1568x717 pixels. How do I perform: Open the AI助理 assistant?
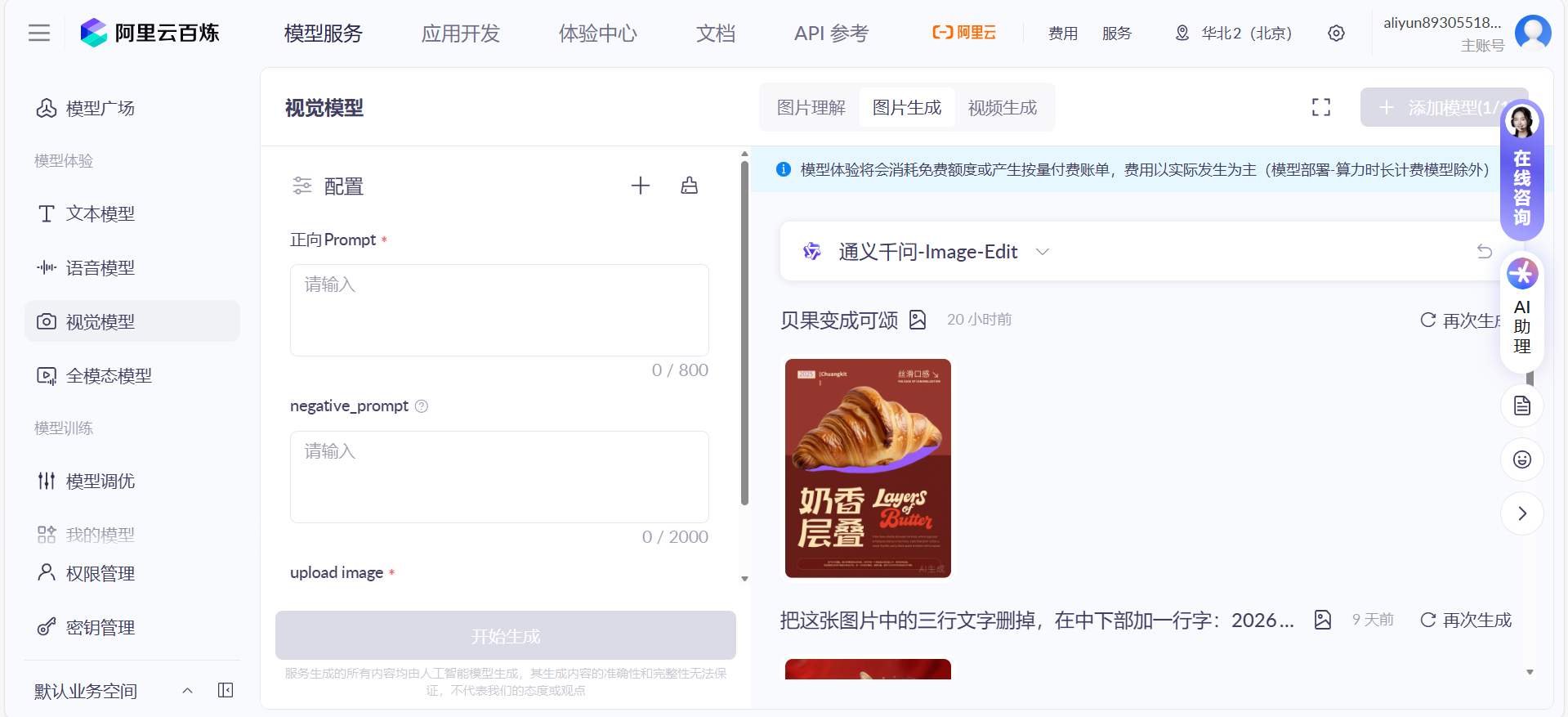click(1521, 314)
